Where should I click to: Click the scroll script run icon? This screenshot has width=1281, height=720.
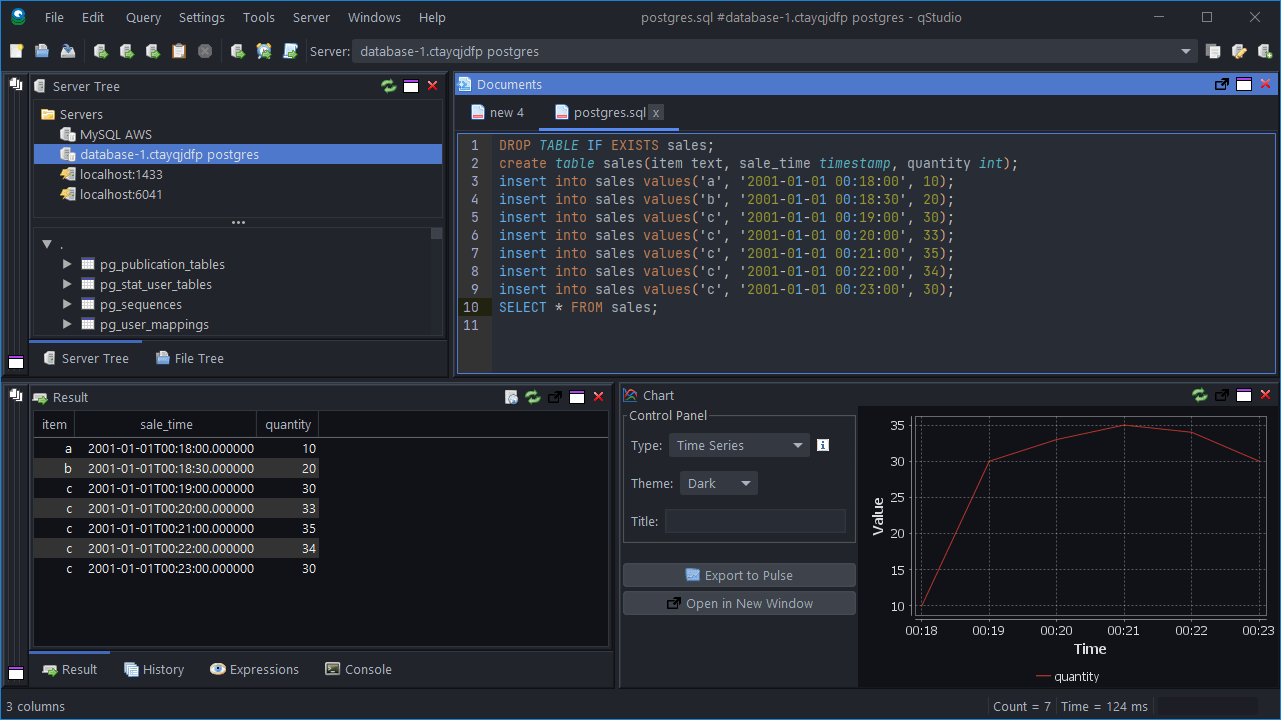coord(290,51)
